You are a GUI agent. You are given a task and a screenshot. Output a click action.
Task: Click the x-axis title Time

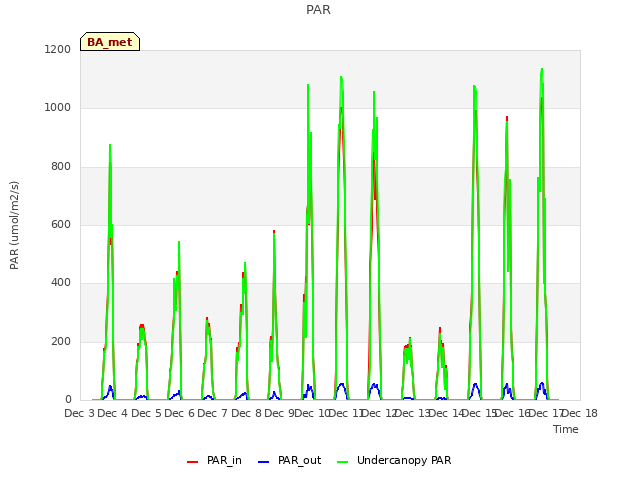tap(565, 429)
